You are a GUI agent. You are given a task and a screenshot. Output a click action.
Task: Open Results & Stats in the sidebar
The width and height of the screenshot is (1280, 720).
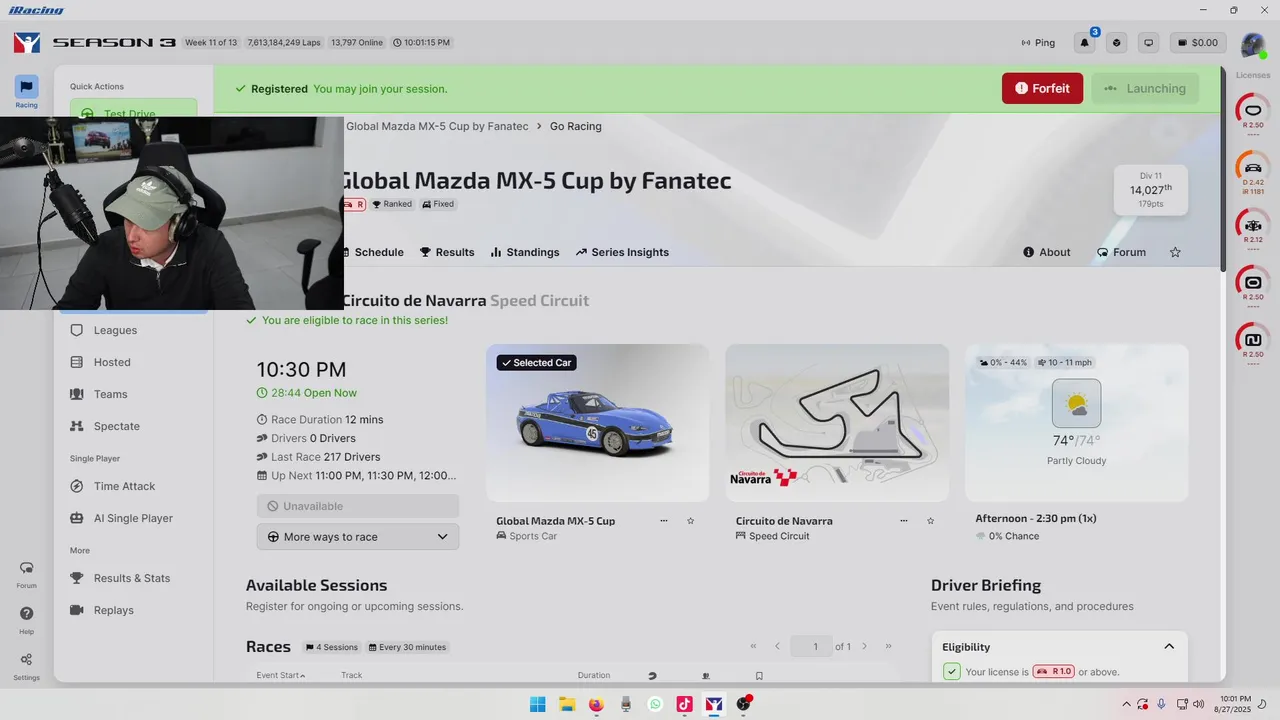tap(132, 578)
